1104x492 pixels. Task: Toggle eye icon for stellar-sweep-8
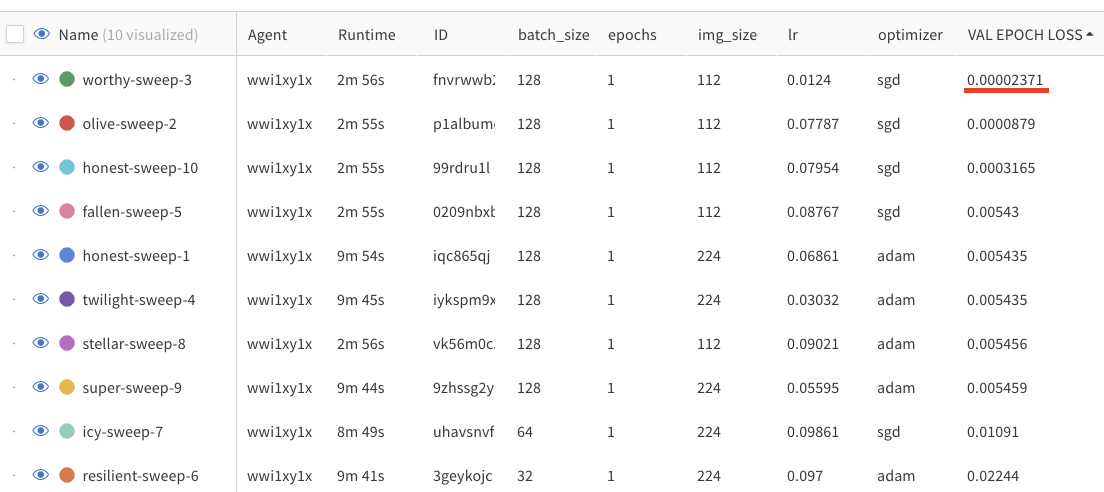point(41,343)
